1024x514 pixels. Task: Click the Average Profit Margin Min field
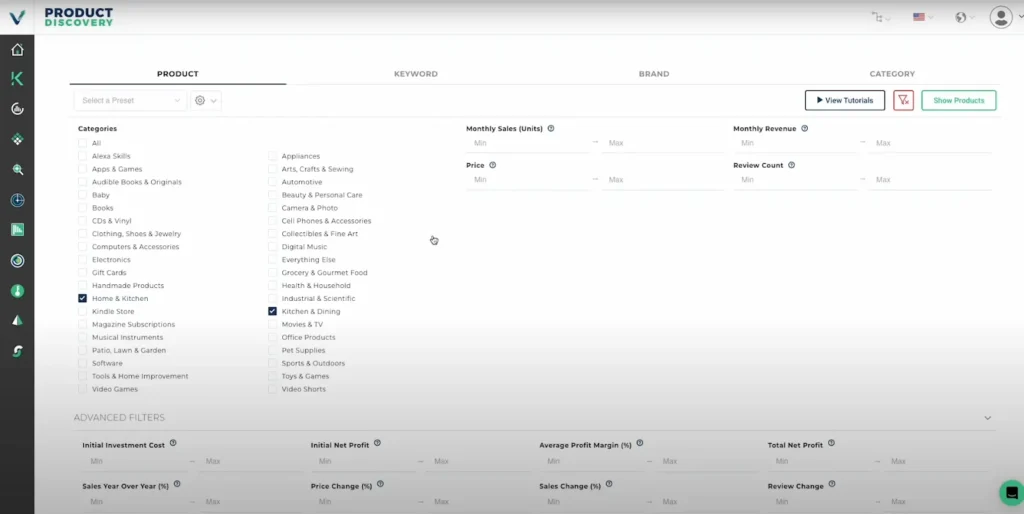[592, 461]
